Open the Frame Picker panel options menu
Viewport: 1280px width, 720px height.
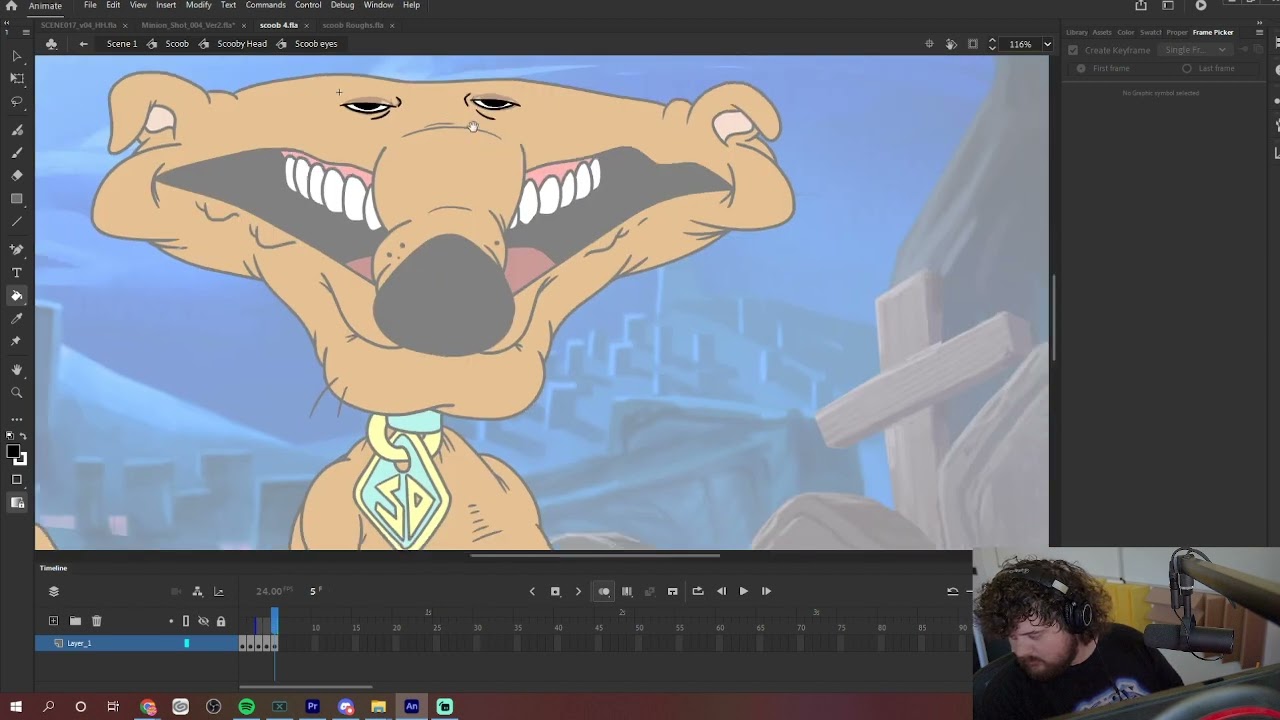coord(1259,32)
